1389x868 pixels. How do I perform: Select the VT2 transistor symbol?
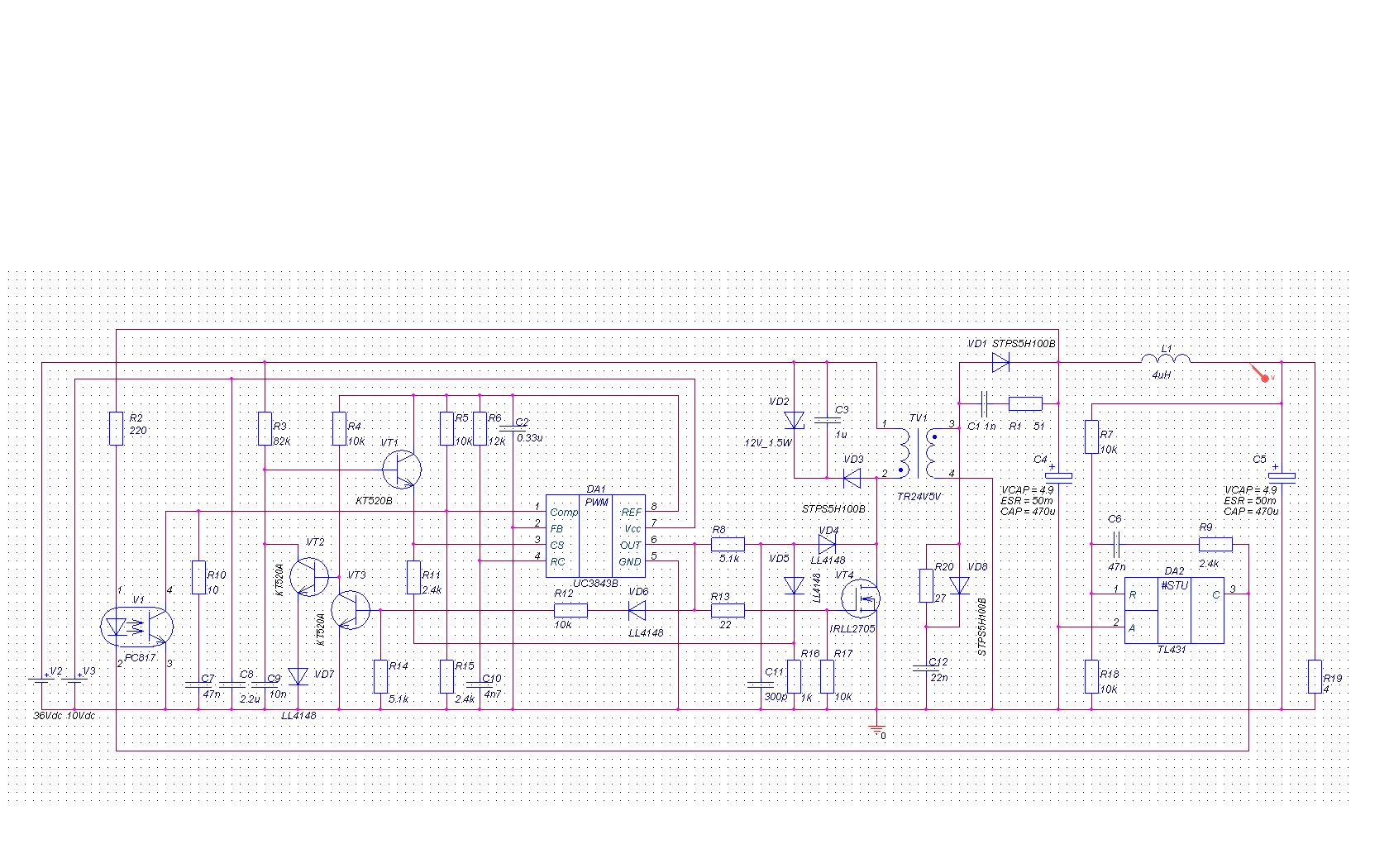pyautogui.click(x=309, y=576)
